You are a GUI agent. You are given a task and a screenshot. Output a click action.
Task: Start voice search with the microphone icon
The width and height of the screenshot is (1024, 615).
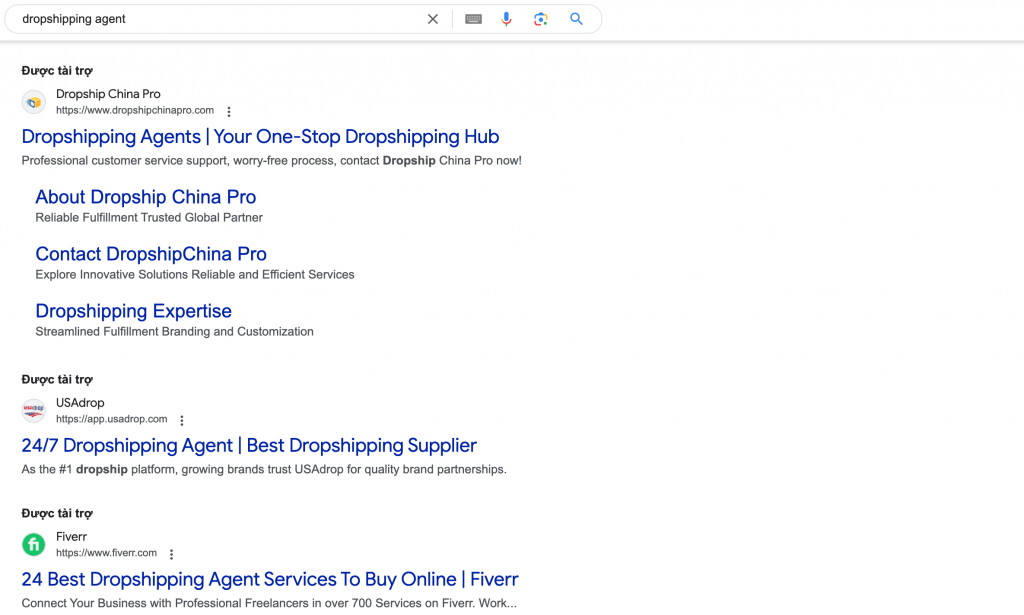coord(506,18)
